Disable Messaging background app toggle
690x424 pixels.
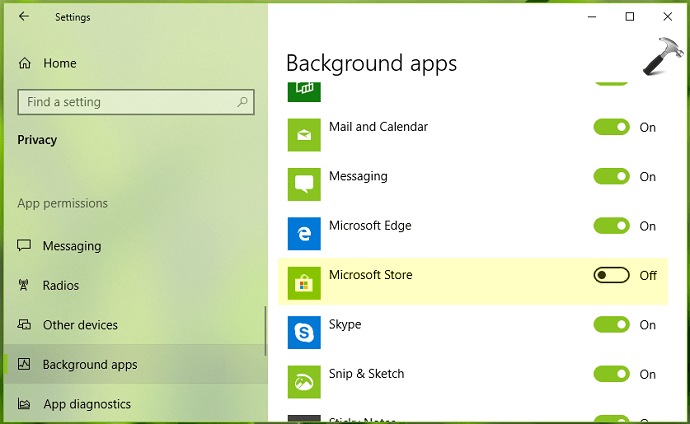pos(611,176)
